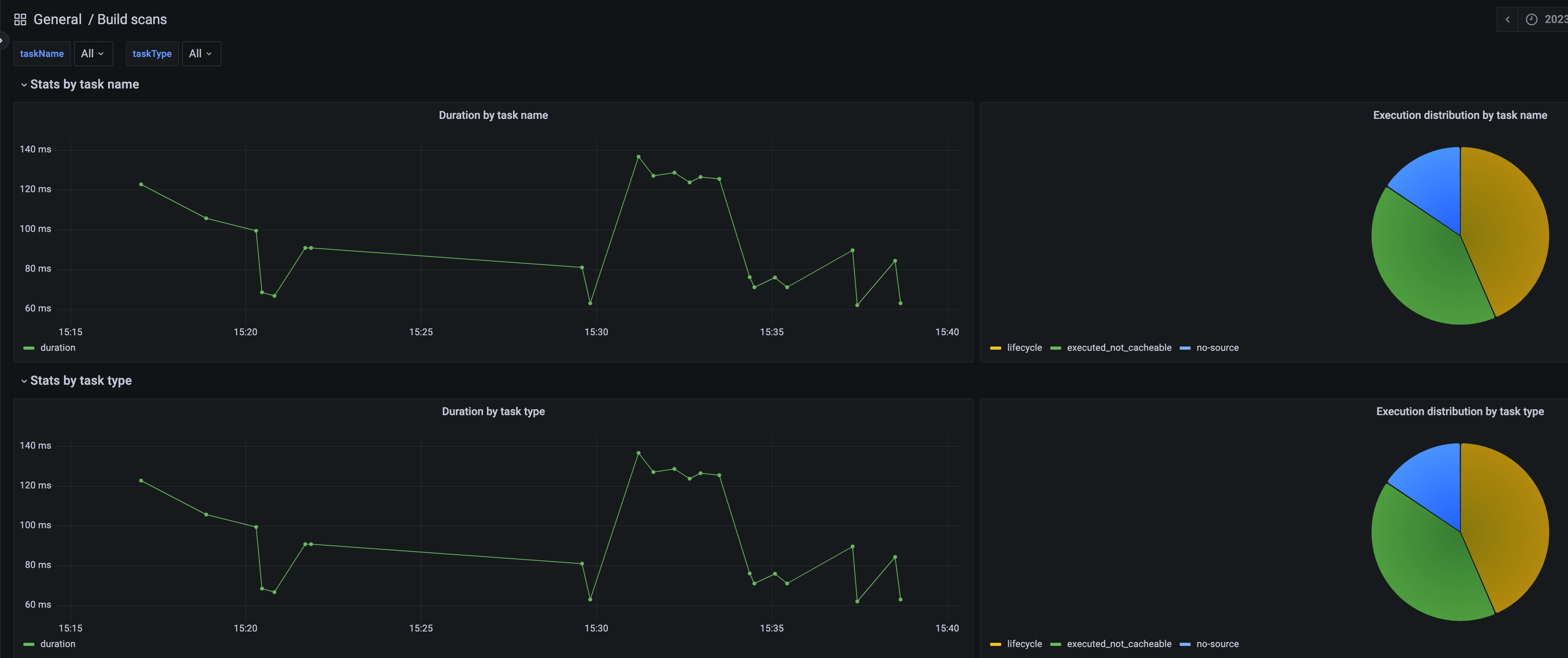
Task: Click green duration color swatch, task name chart
Action: coord(28,348)
